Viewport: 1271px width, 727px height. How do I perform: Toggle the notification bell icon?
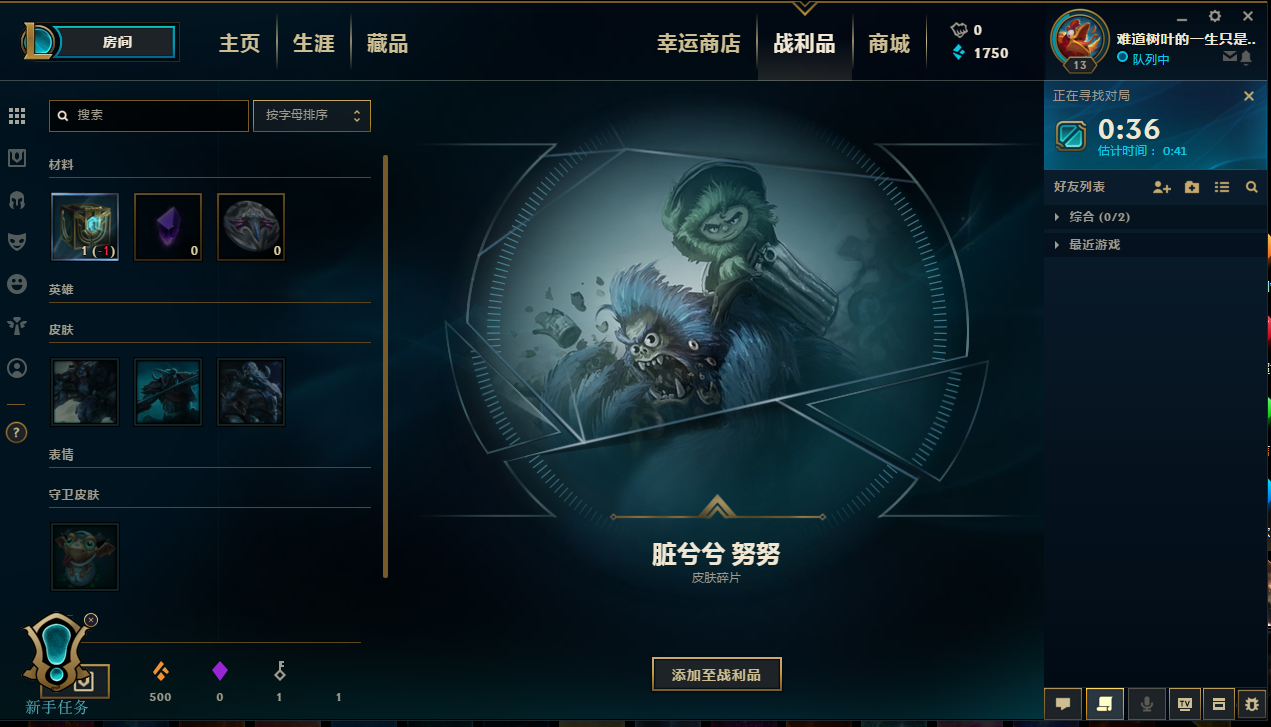point(1246,58)
